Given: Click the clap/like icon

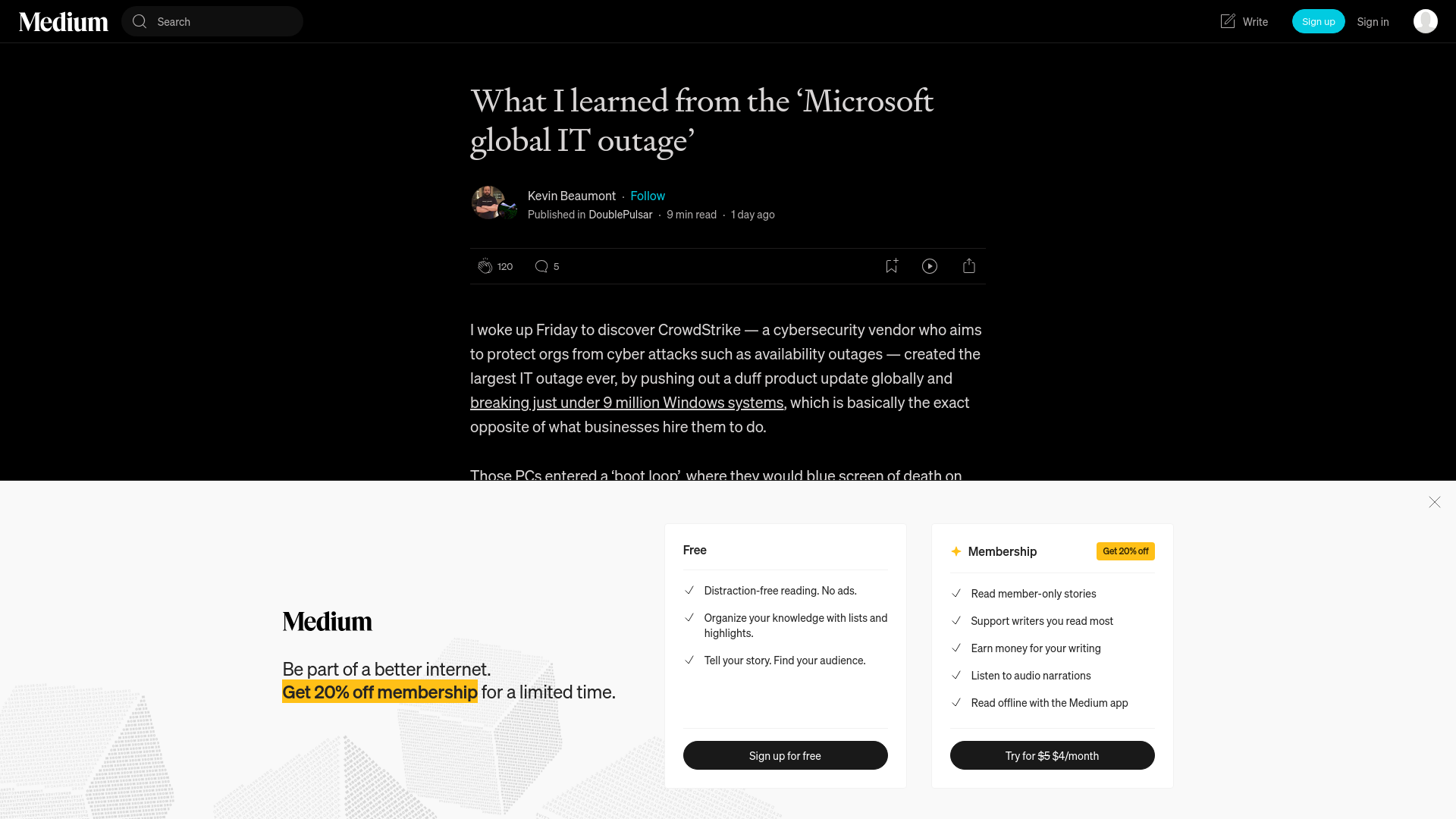Looking at the screenshot, I should [x=484, y=266].
